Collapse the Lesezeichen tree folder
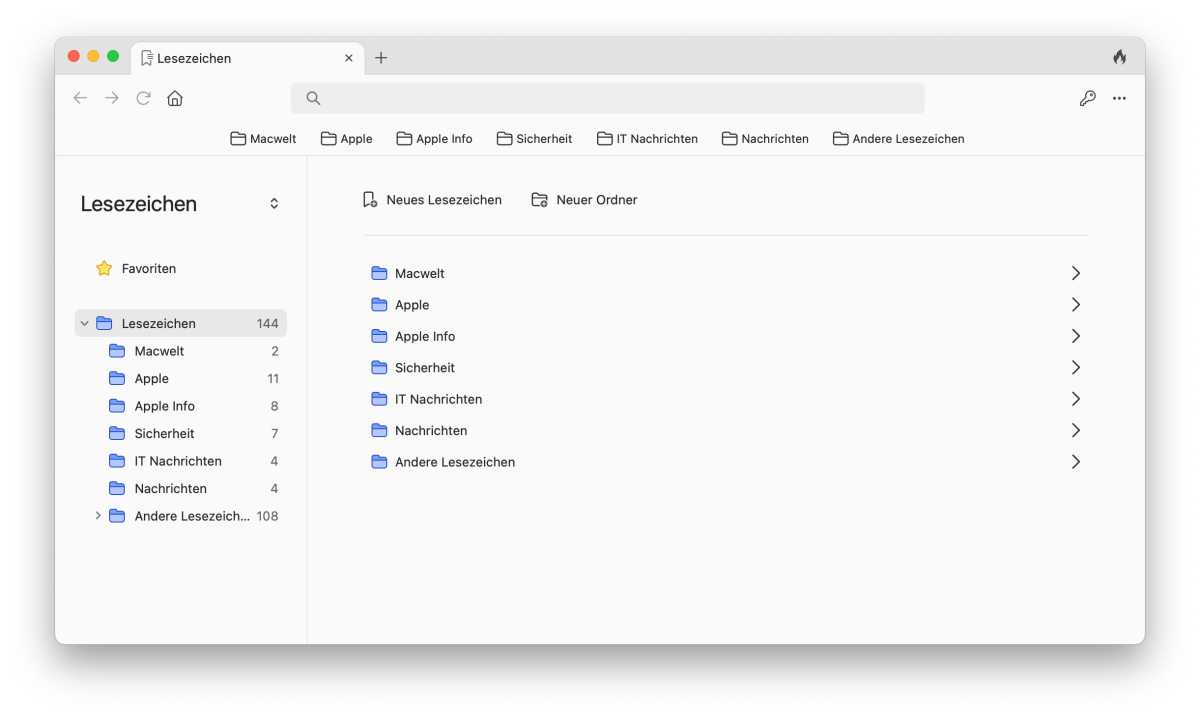The width and height of the screenshot is (1200, 717). coord(84,323)
